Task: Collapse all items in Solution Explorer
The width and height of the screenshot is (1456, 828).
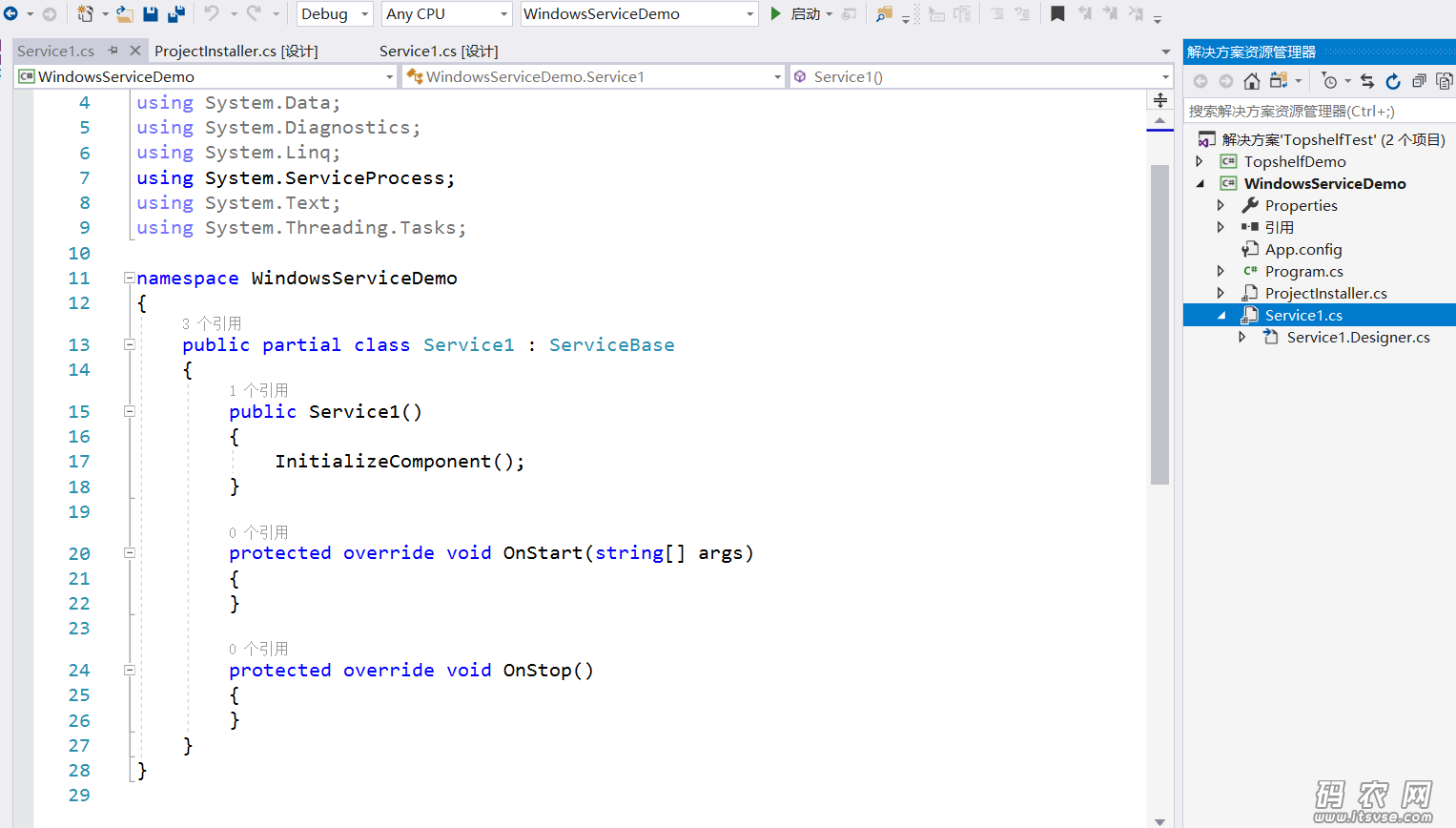Action: 1419,81
